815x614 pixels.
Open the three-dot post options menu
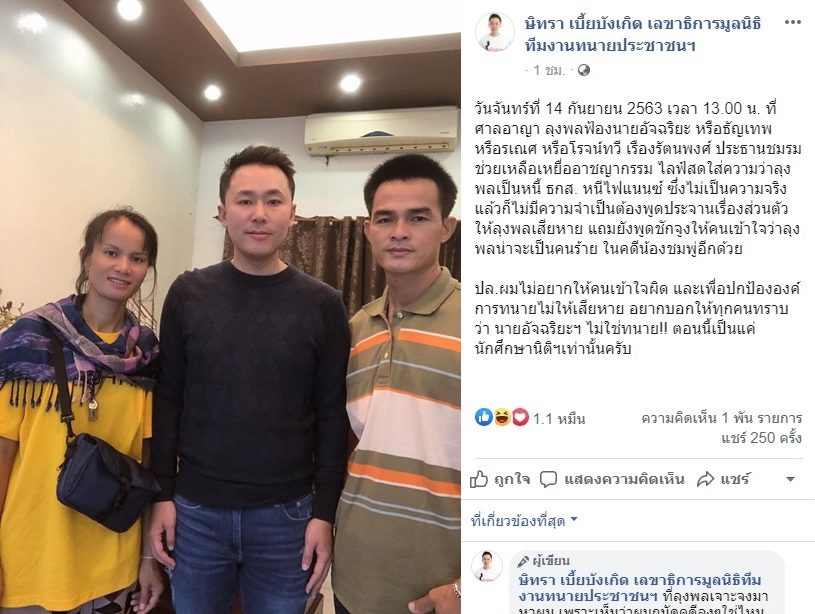coord(792,23)
